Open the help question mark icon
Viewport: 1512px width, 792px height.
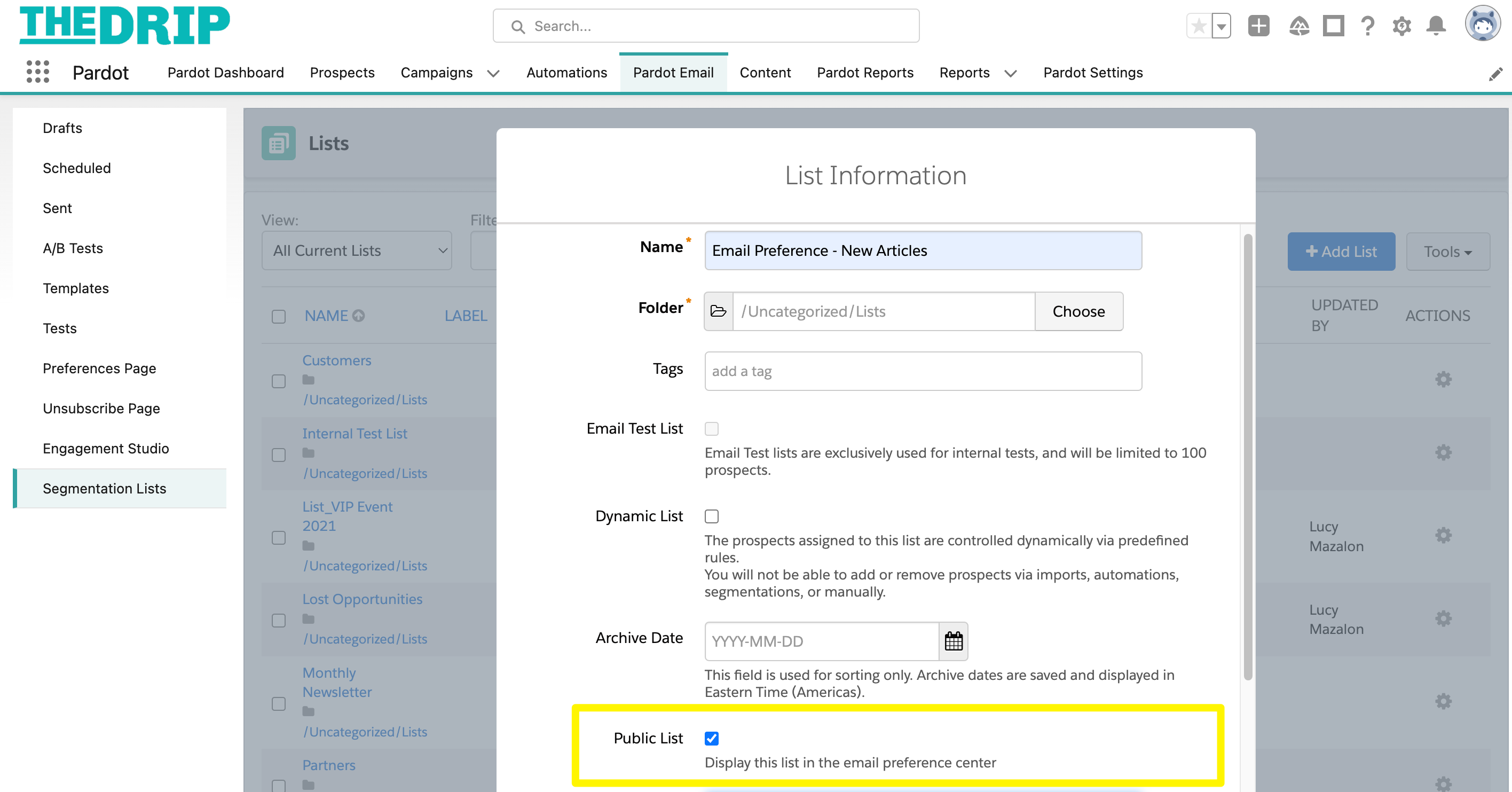pos(1368,26)
